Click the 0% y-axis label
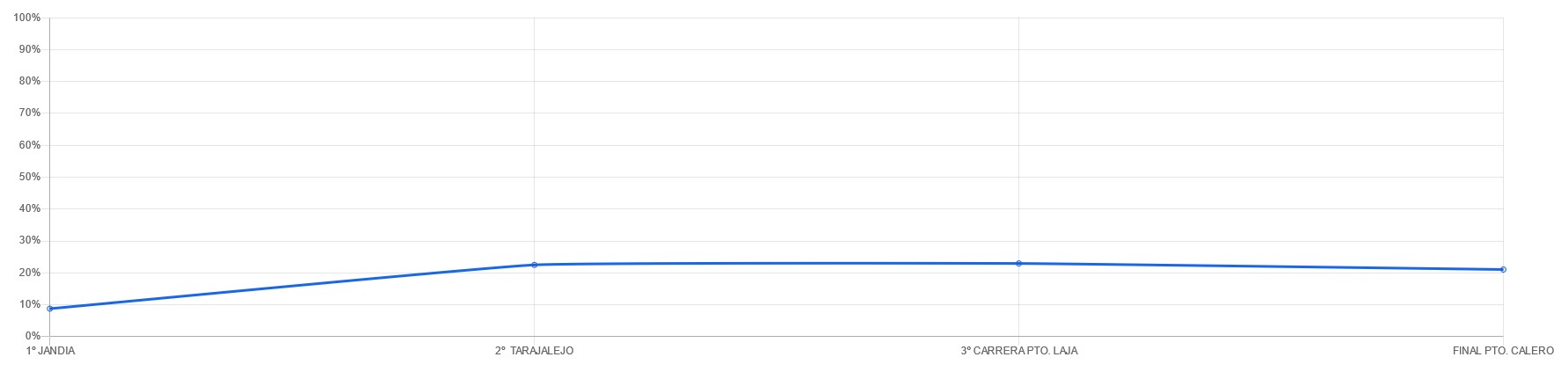The width and height of the screenshot is (1568, 379). (x=33, y=336)
